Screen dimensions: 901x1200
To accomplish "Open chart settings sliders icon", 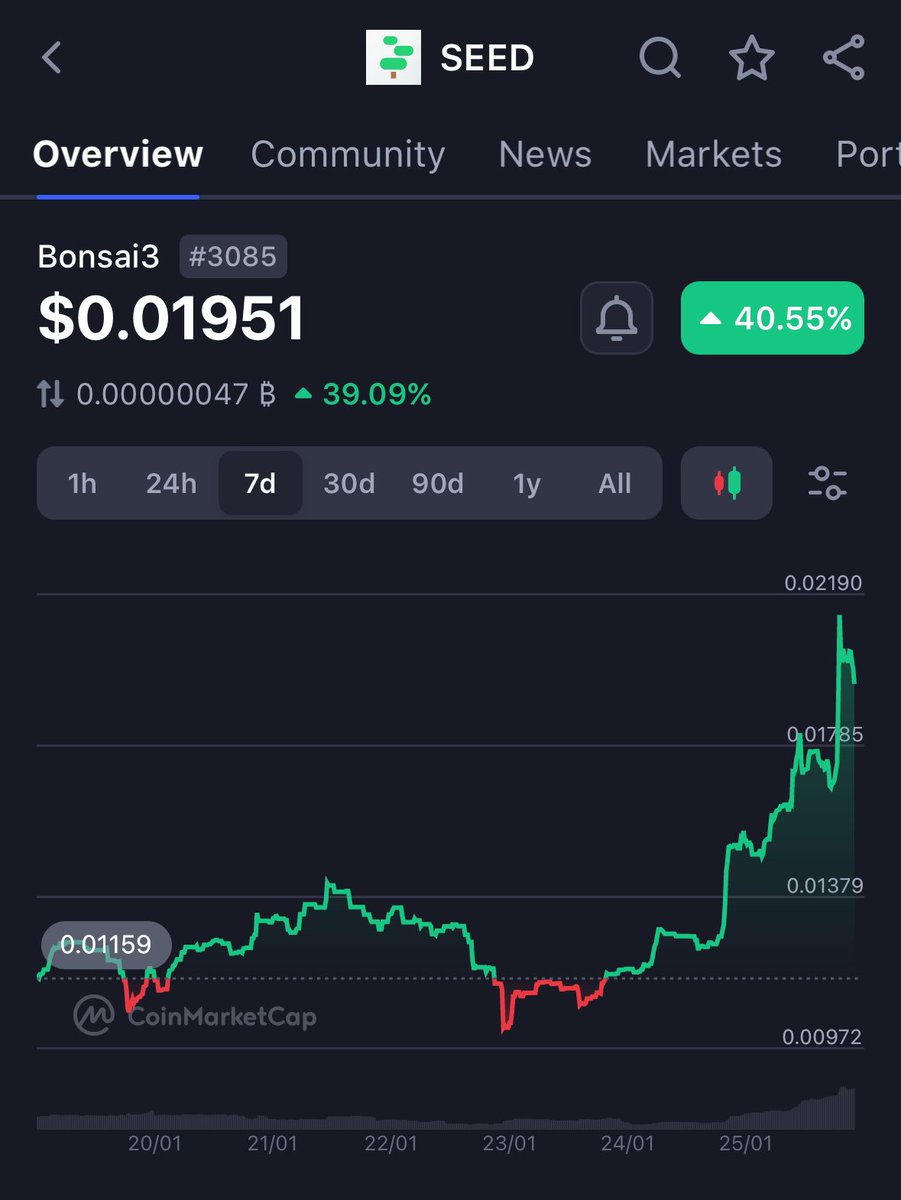I will [x=827, y=483].
